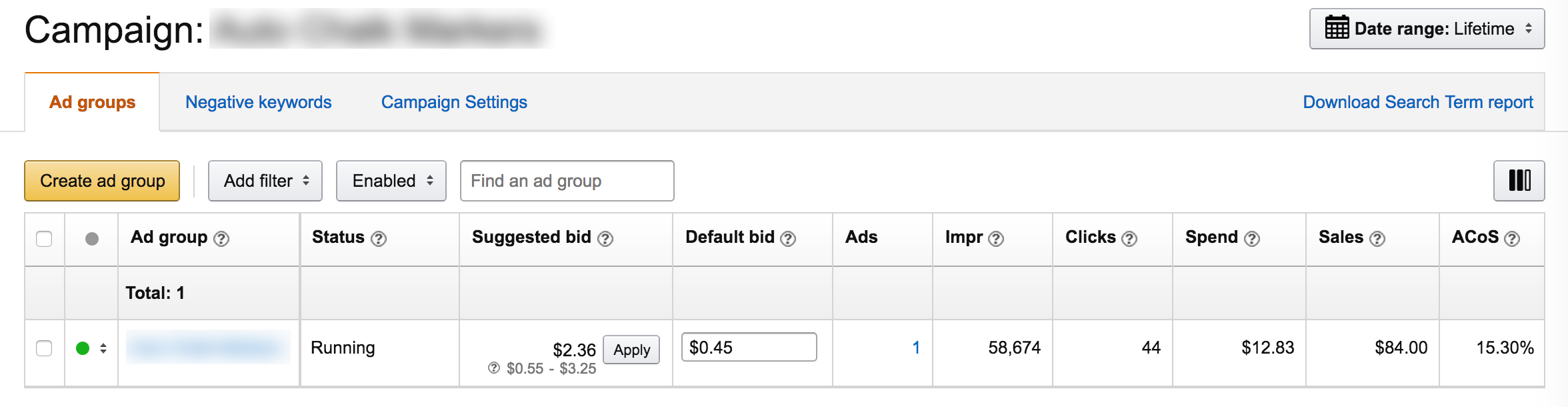Tick the select-all checkbox in table header
The width and height of the screenshot is (1568, 407).
pyautogui.click(x=44, y=238)
